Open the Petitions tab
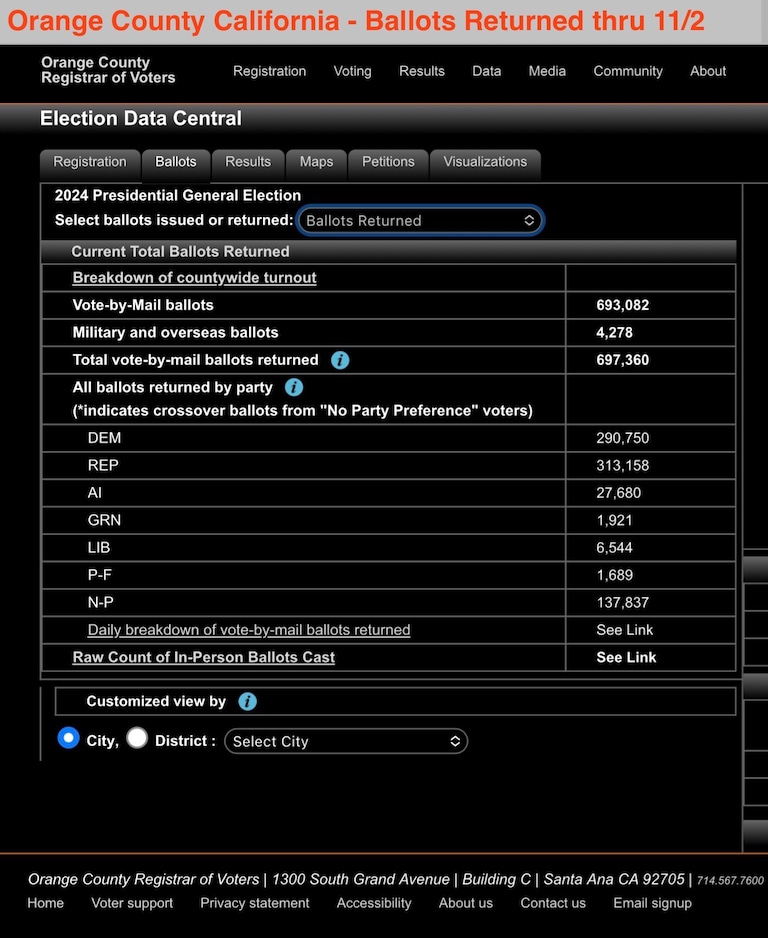Image resolution: width=768 pixels, height=938 pixels. (388, 162)
